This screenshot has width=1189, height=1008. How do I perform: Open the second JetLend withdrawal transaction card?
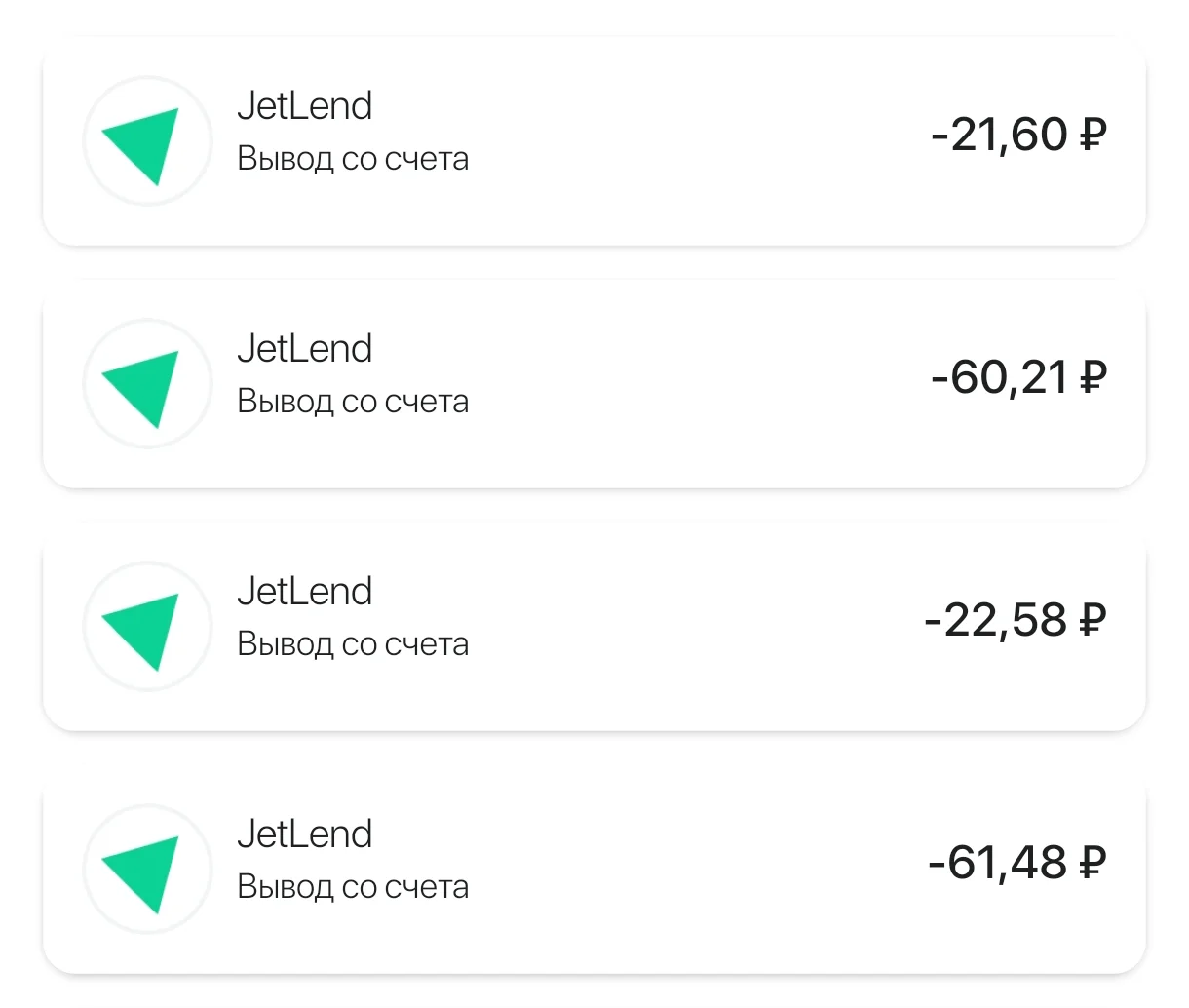pos(594,384)
